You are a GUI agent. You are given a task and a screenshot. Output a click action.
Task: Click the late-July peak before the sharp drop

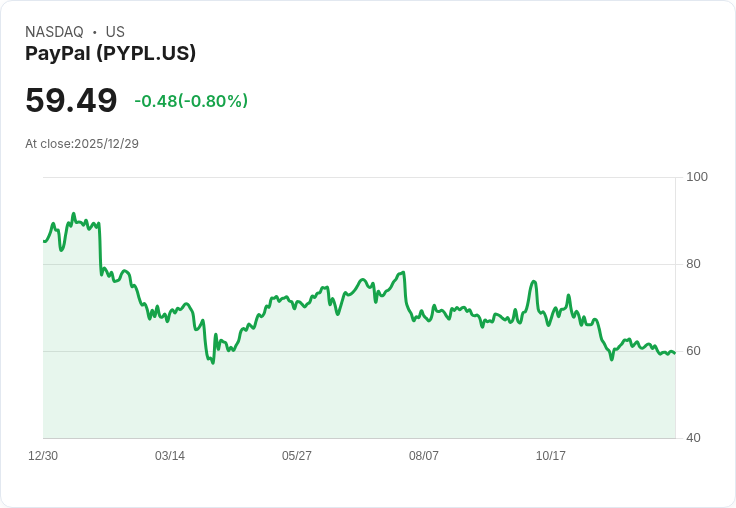tap(403, 272)
